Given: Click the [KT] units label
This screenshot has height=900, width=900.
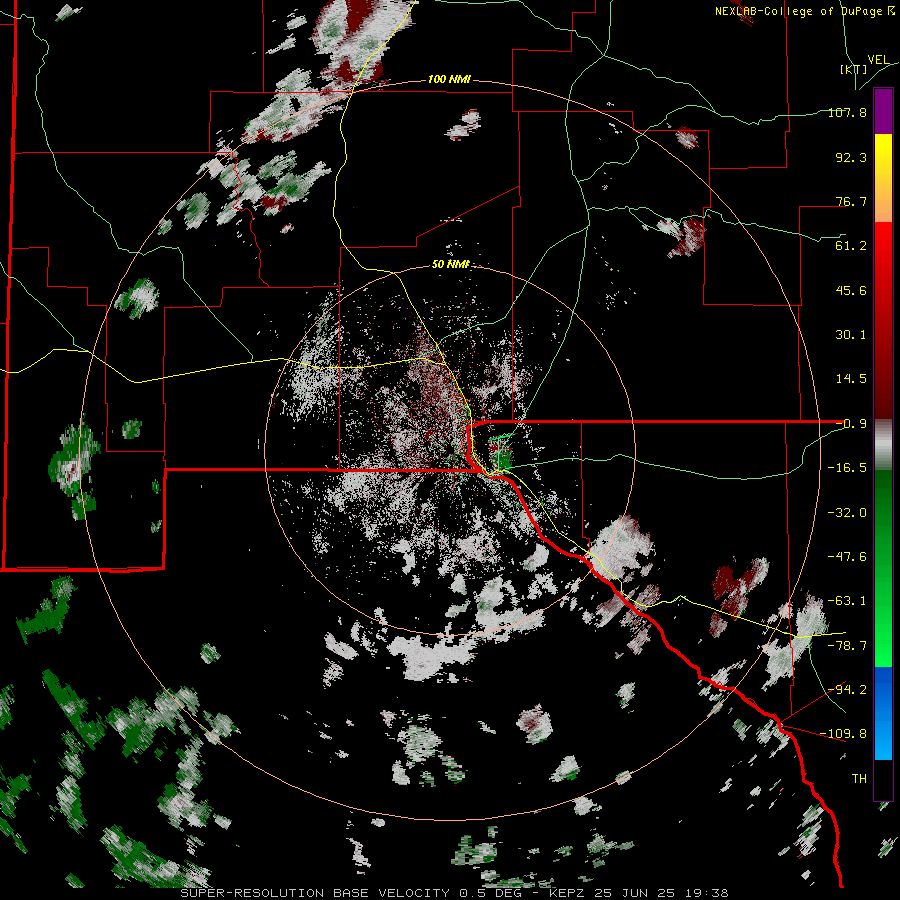Looking at the screenshot, I should pyautogui.click(x=854, y=69).
